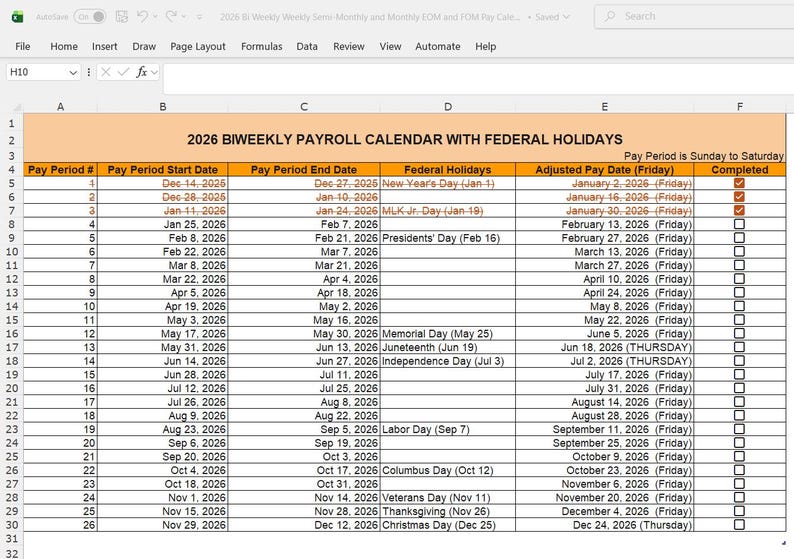Switch to Page Layout tab
The image size is (794, 559).
click(x=198, y=47)
